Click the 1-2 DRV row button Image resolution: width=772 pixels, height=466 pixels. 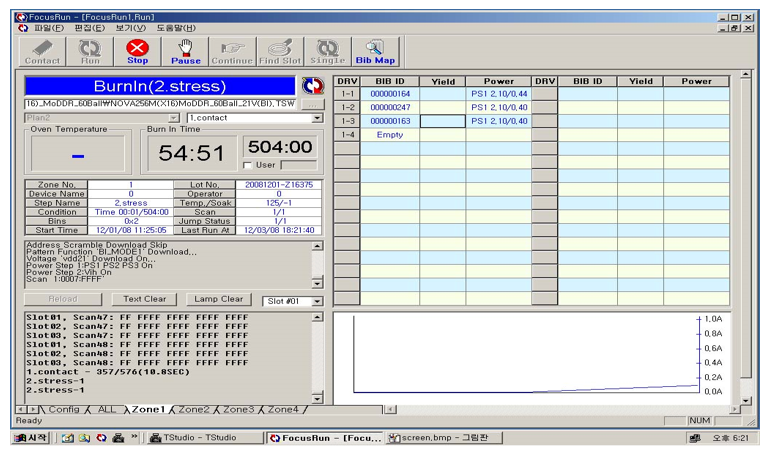point(347,107)
